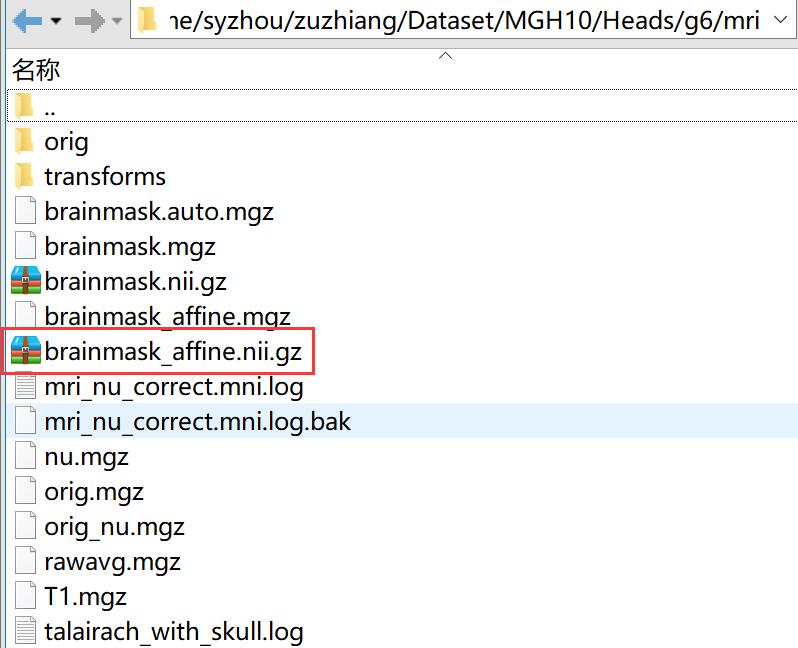Select T1.mgz file
798x648 pixels.
[x=86, y=597]
